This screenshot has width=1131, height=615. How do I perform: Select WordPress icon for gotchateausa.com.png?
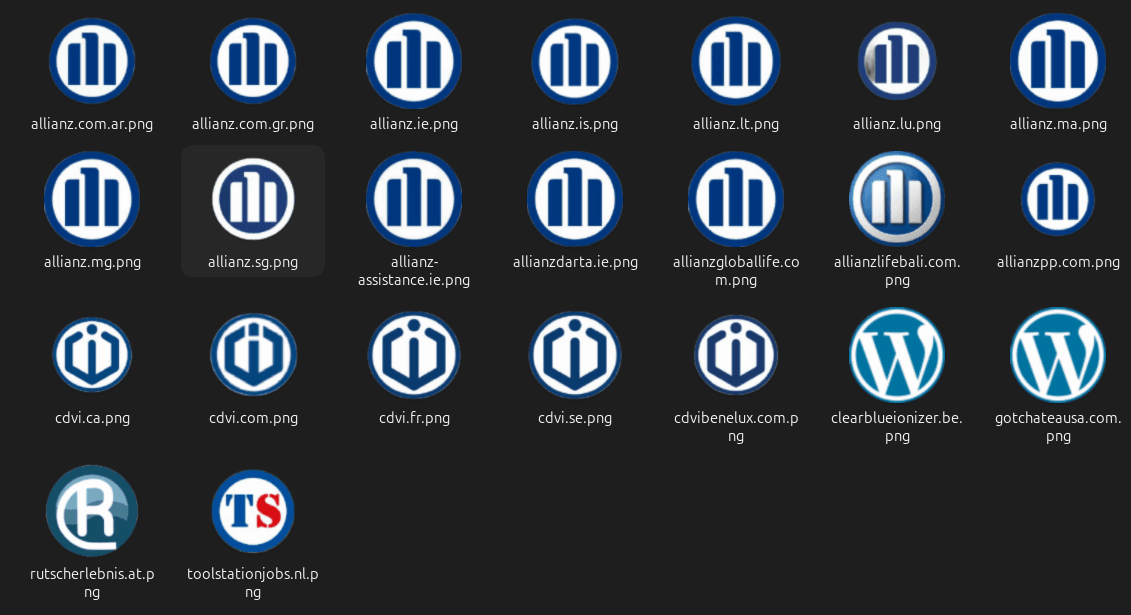[1058, 355]
